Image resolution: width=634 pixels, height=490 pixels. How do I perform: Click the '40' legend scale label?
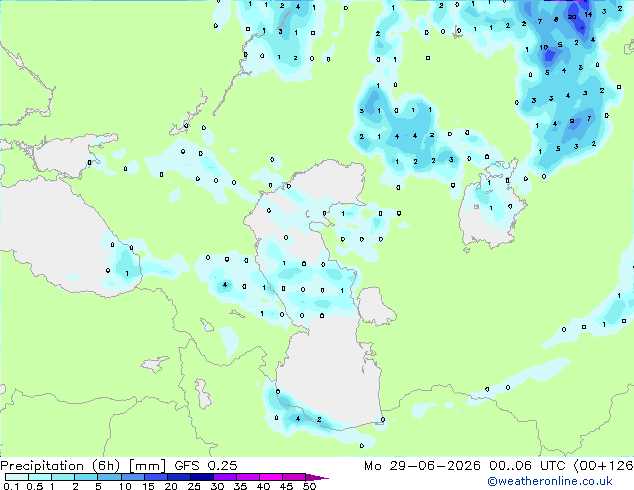pos(263,486)
